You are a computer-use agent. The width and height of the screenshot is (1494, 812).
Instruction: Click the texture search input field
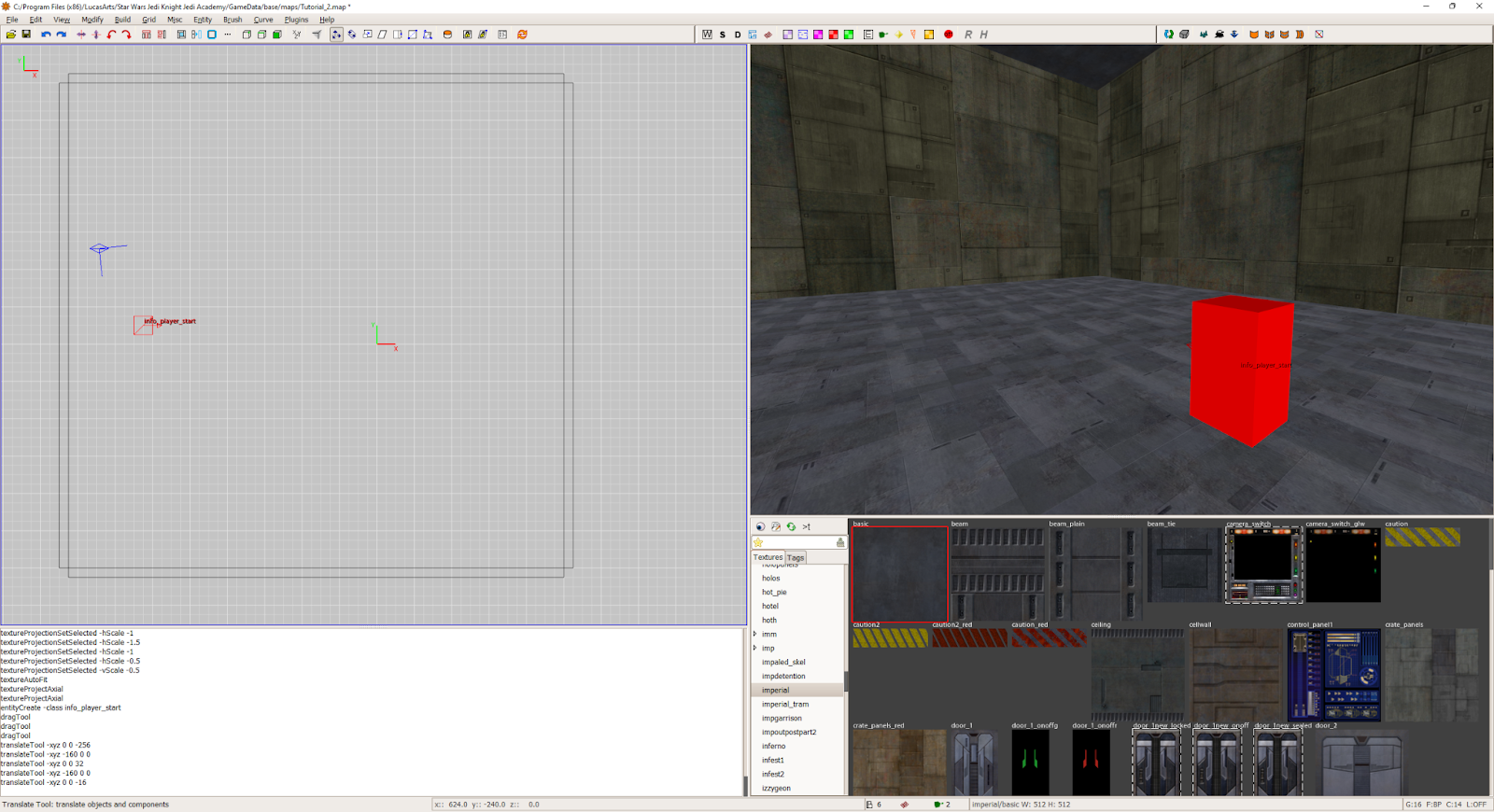point(799,542)
